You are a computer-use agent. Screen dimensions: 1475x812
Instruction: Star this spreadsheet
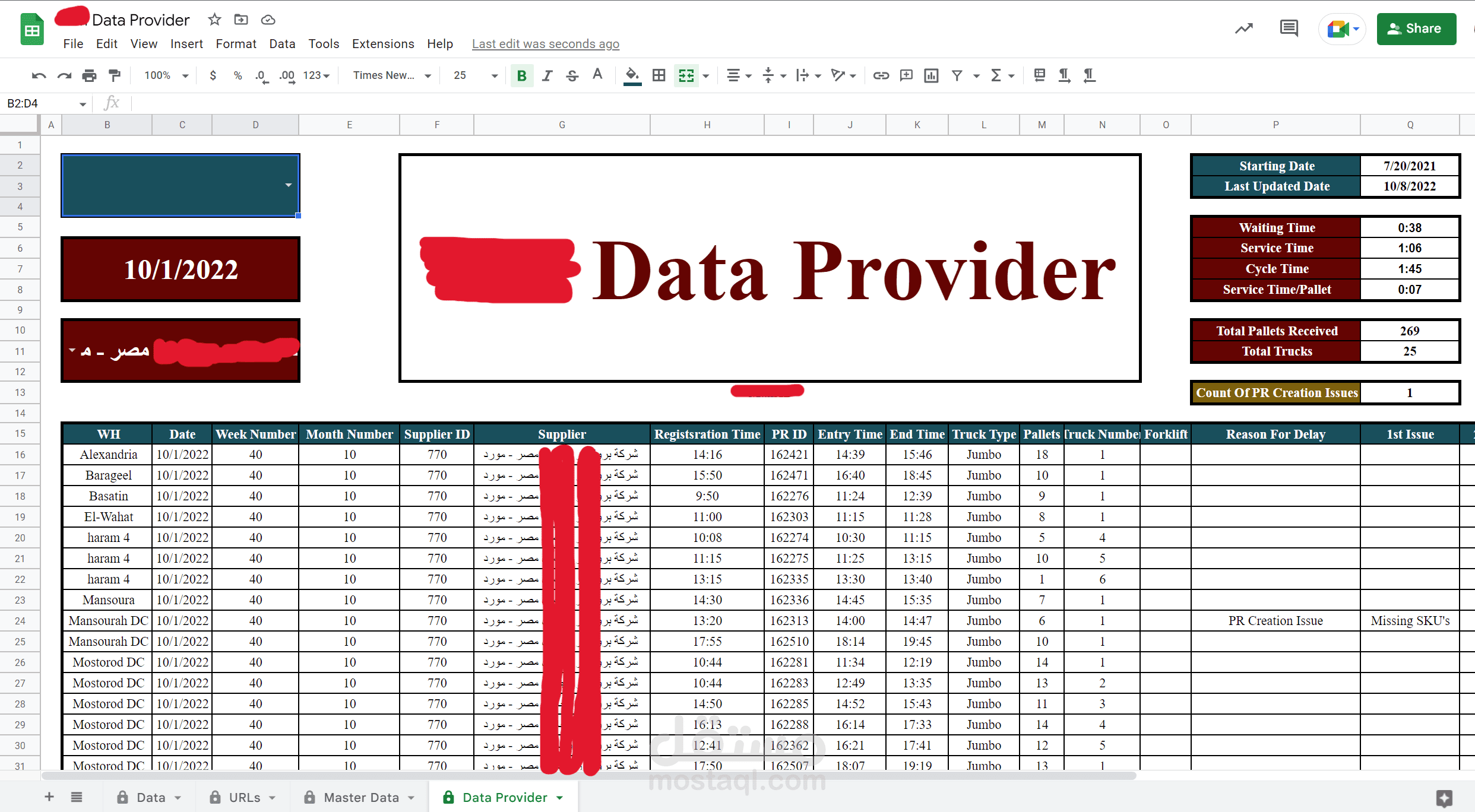(214, 20)
